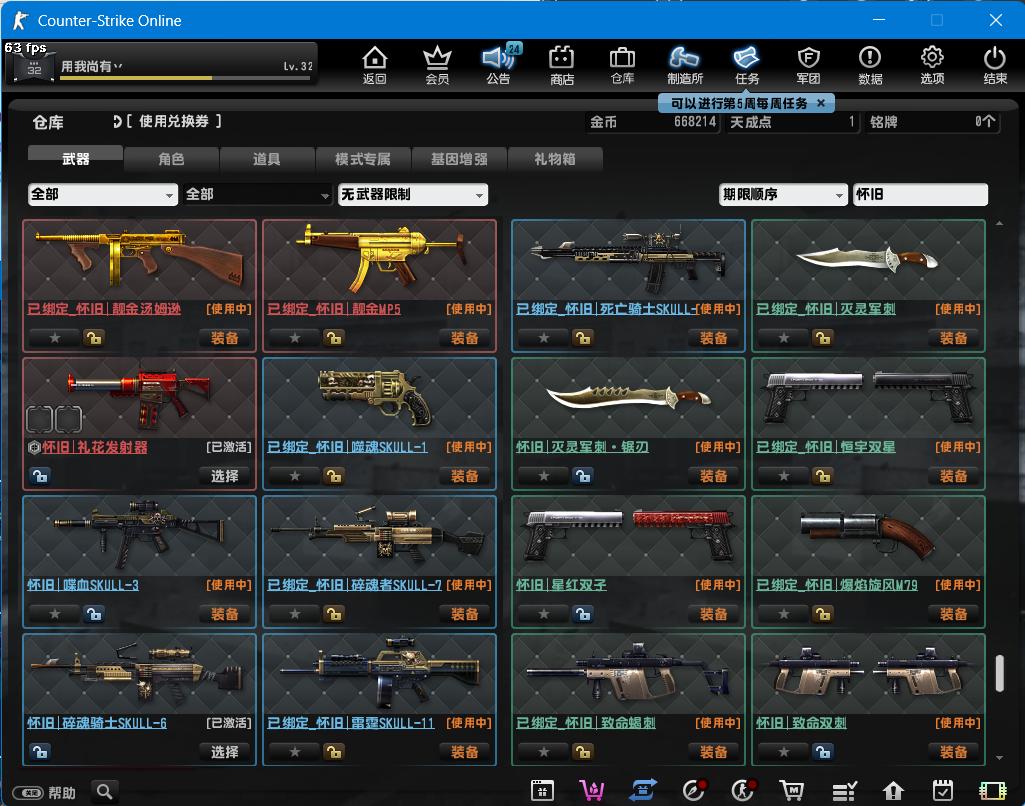Screen dimensions: 1025x806
Task: Click 装备 on 爆焰旋风M79
Action: click(x=953, y=614)
